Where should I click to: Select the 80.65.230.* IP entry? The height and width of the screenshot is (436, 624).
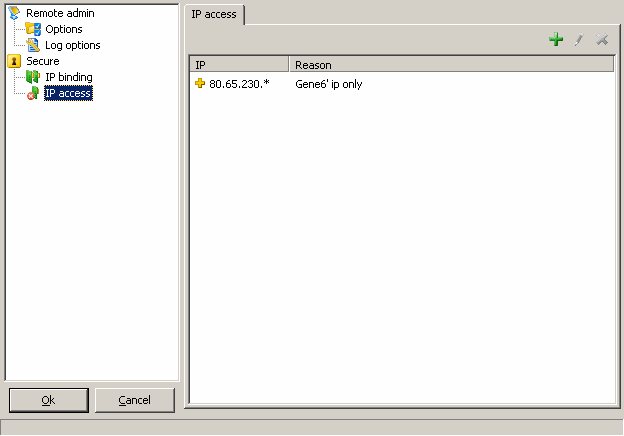239,84
